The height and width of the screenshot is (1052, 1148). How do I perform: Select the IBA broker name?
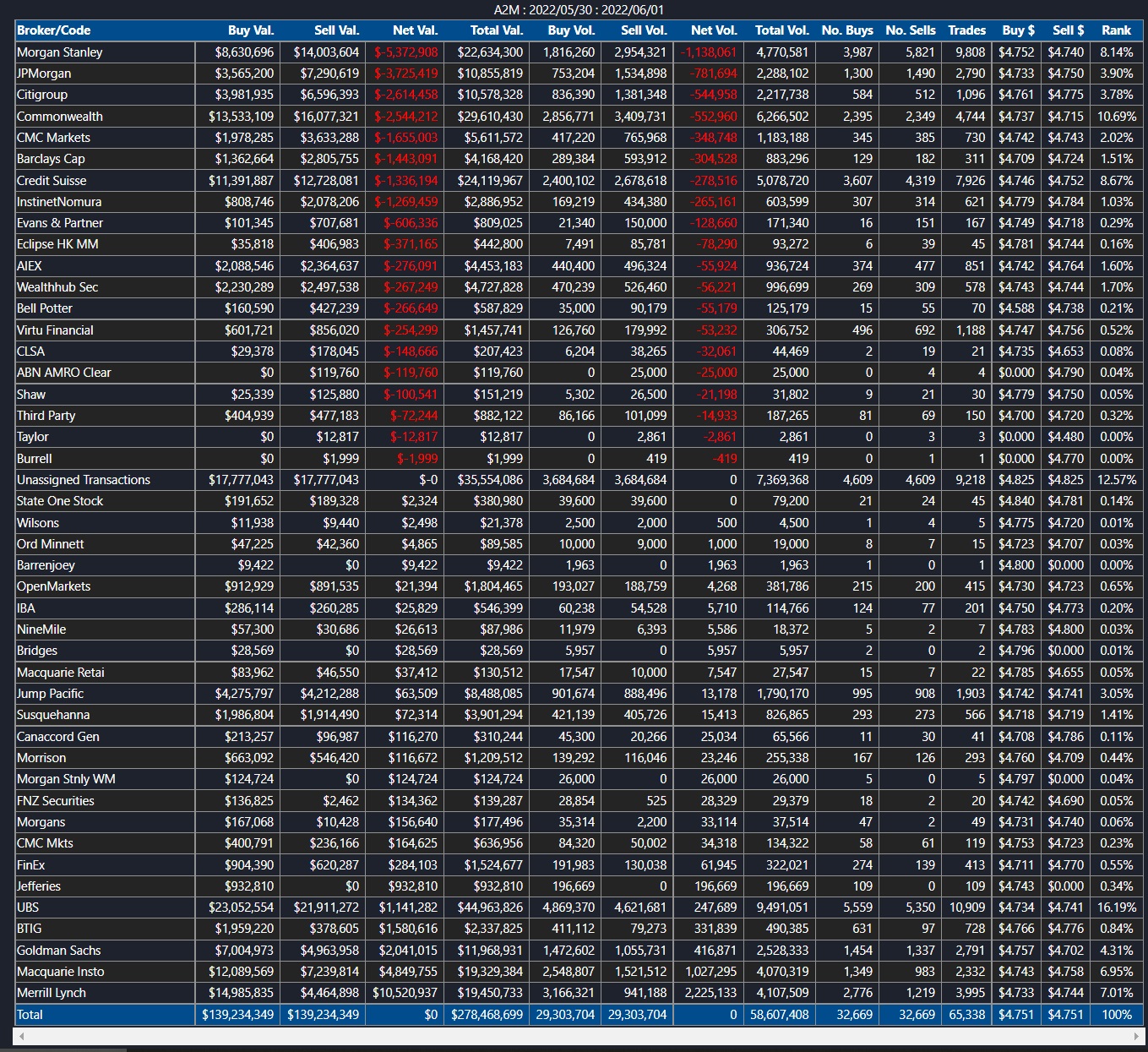(x=26, y=608)
